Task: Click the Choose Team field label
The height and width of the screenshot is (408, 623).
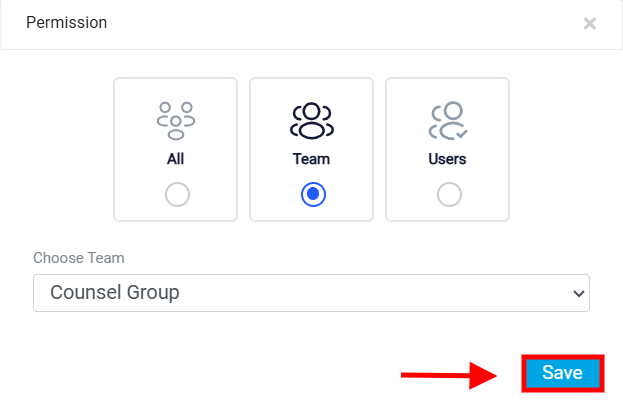Action: (x=79, y=258)
